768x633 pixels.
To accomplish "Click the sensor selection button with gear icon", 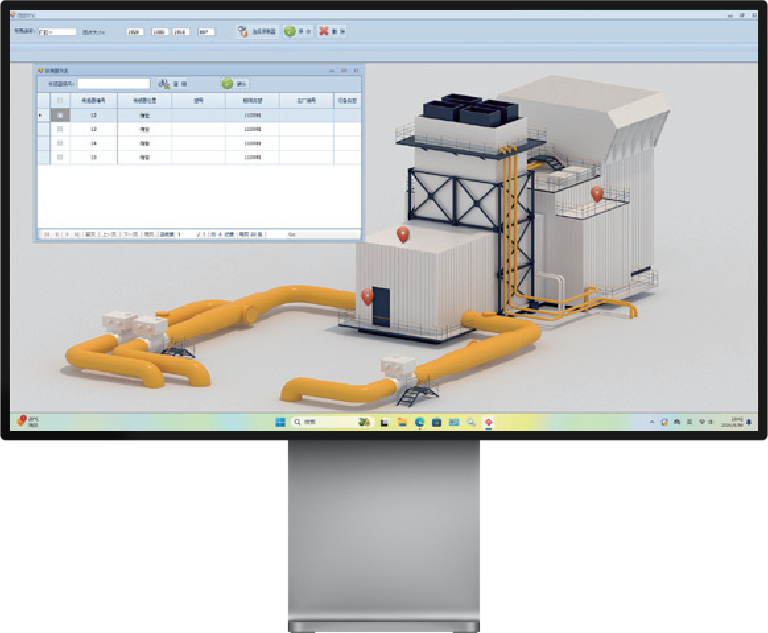I will [x=257, y=32].
